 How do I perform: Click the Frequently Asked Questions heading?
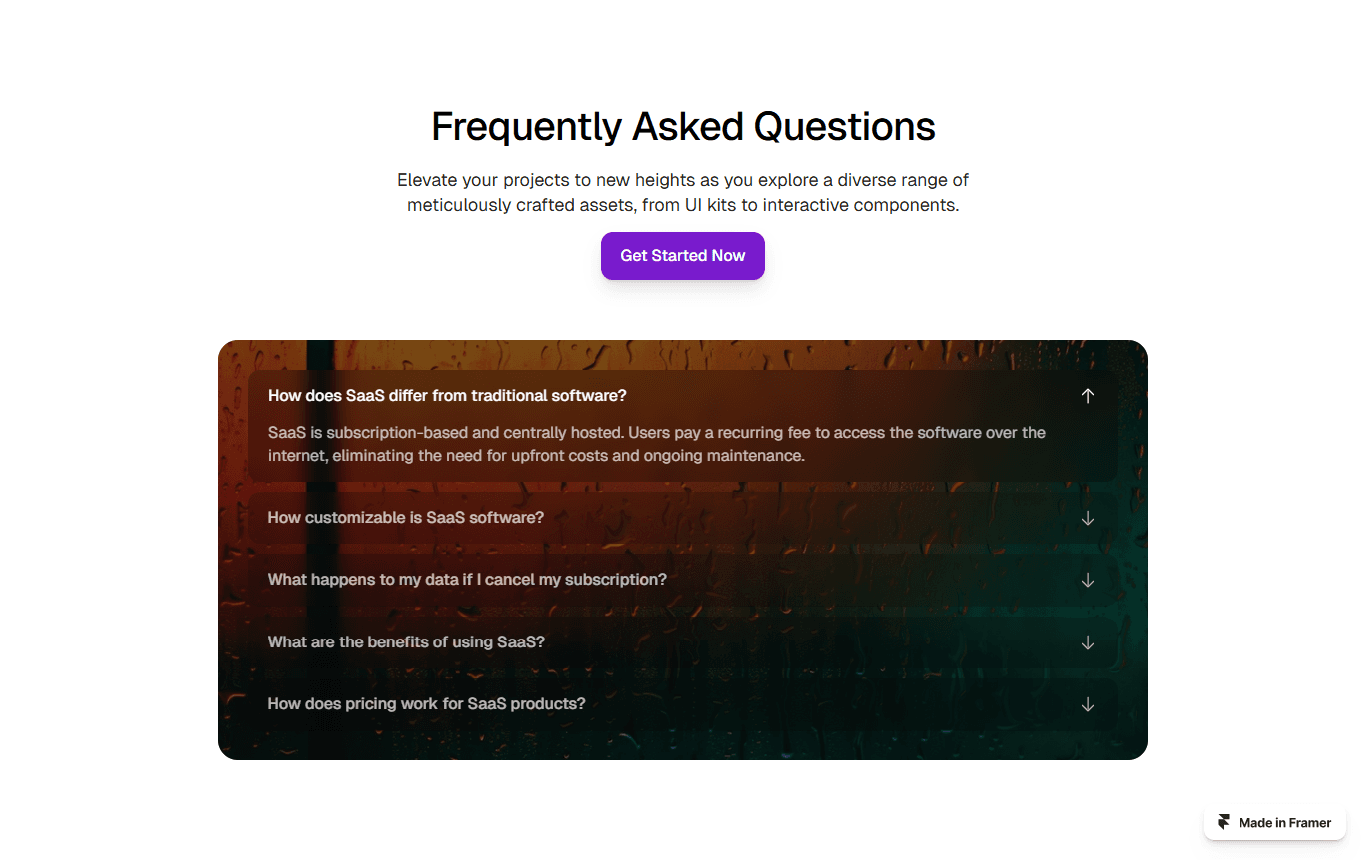point(683,127)
